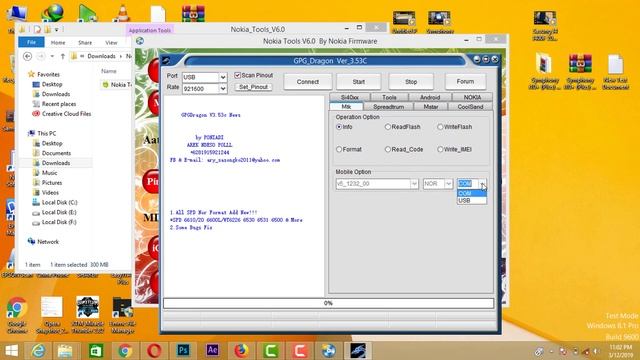Select the ReadFlash operation option
The width and height of the screenshot is (640, 360).
pyautogui.click(x=388, y=127)
